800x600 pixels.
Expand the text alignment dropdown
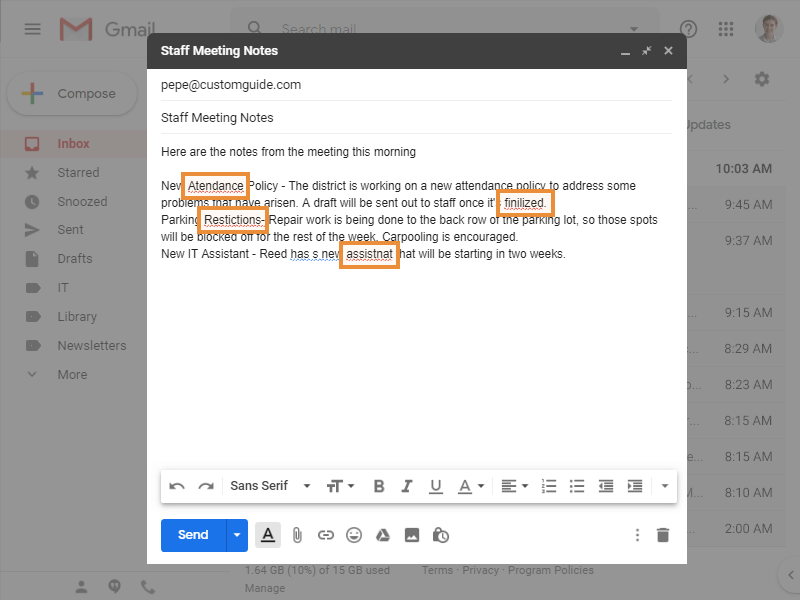[514, 486]
